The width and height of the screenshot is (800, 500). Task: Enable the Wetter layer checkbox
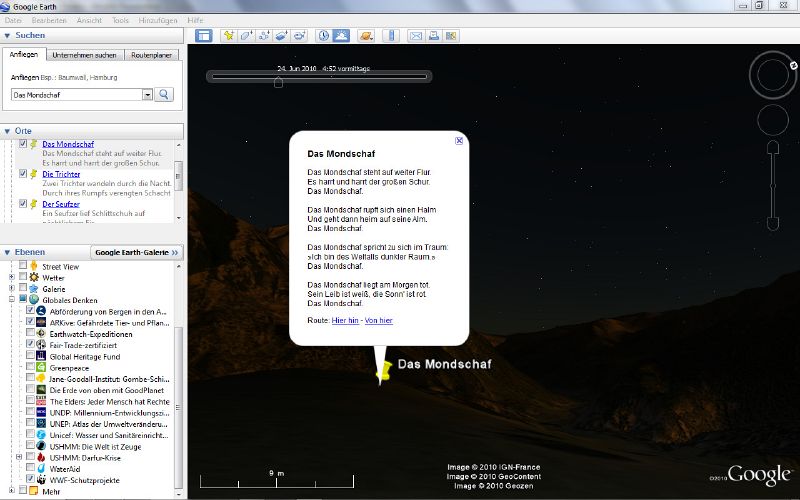(x=23, y=276)
